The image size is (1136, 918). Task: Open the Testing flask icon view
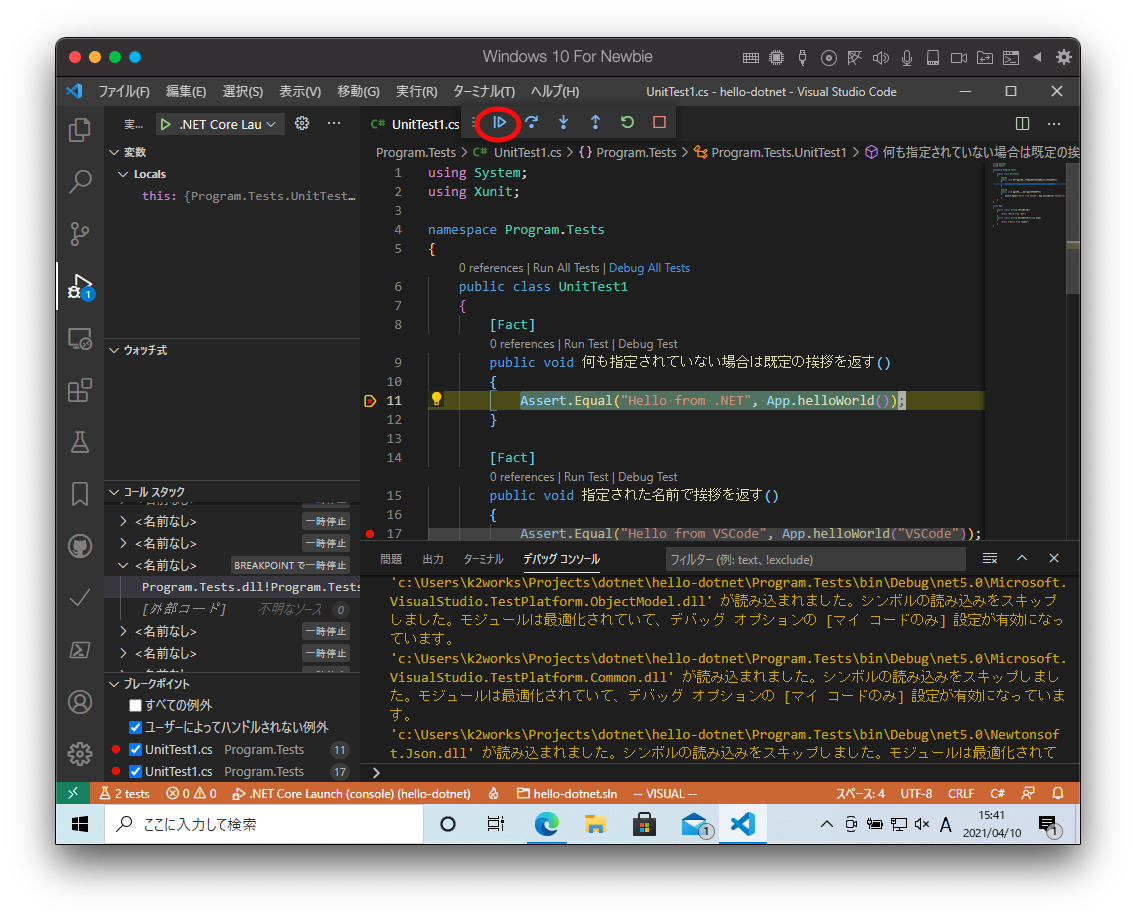pos(80,442)
